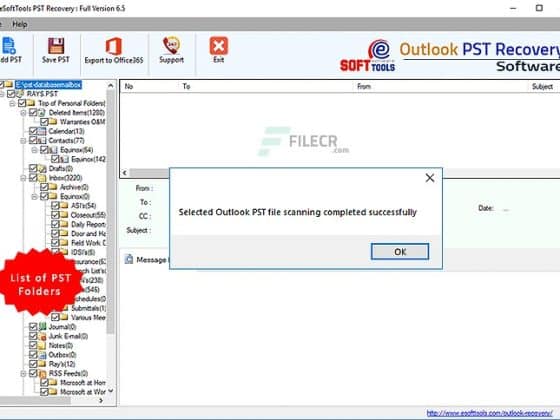Switch to the Message tab
The width and height of the screenshot is (560, 420).
coord(146,260)
